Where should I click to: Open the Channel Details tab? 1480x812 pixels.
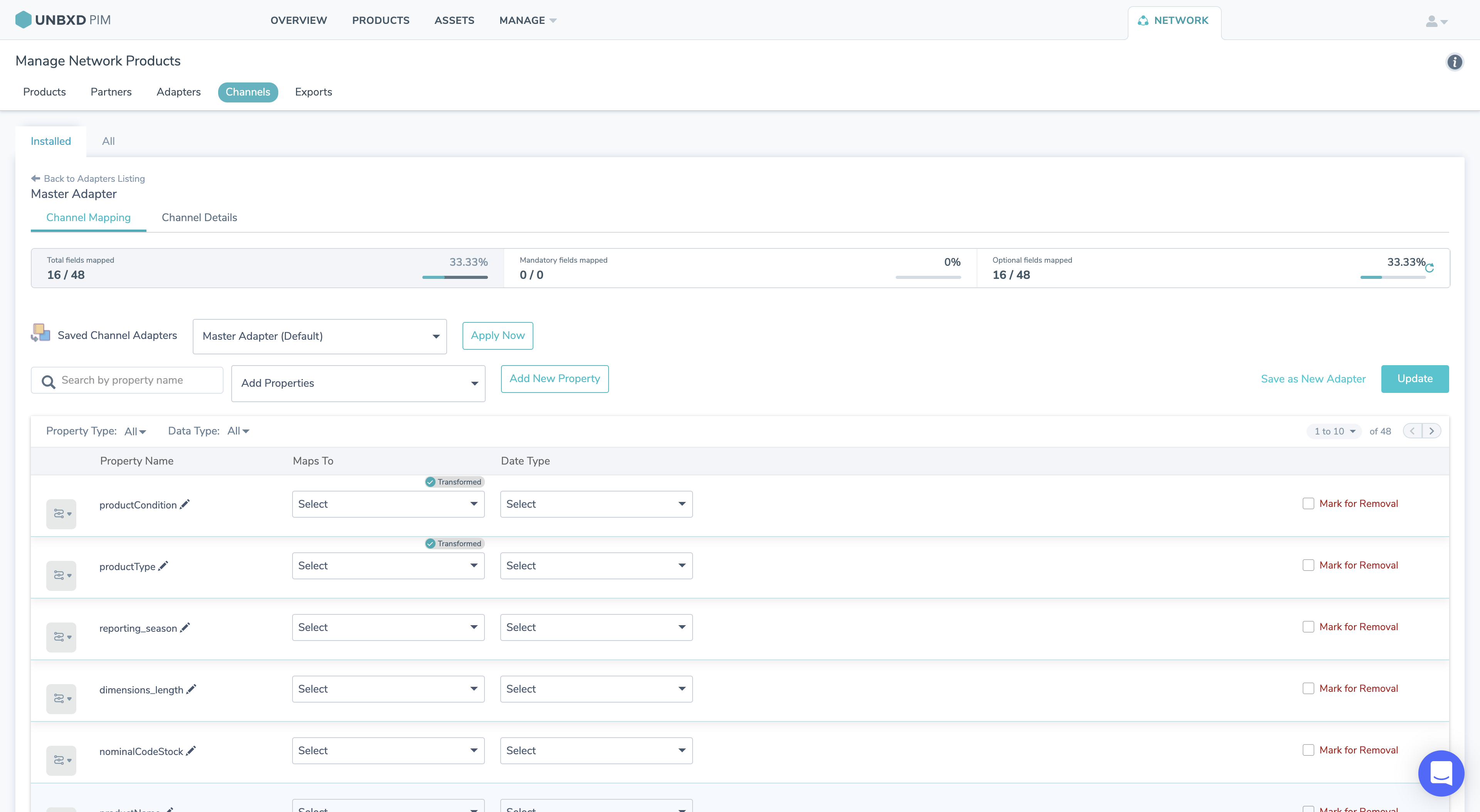pyautogui.click(x=199, y=218)
